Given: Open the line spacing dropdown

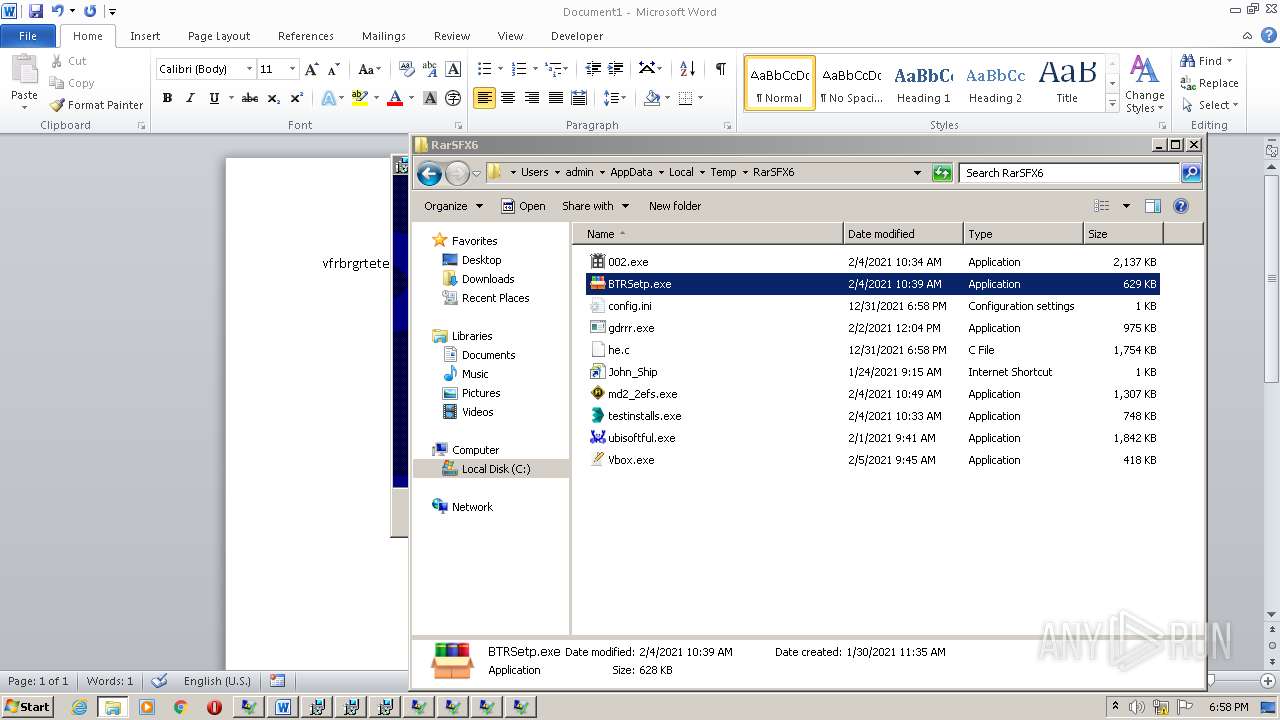Looking at the screenshot, I should (x=615, y=98).
